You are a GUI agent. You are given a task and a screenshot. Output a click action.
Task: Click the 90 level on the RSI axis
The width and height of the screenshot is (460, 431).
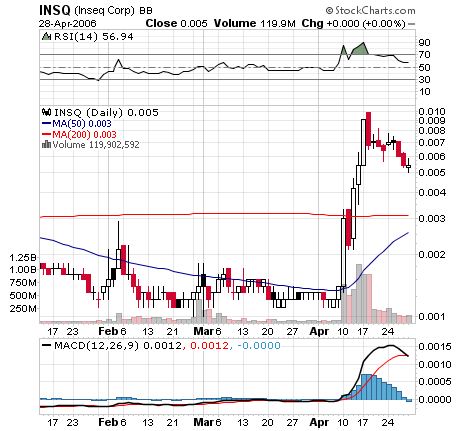(424, 43)
